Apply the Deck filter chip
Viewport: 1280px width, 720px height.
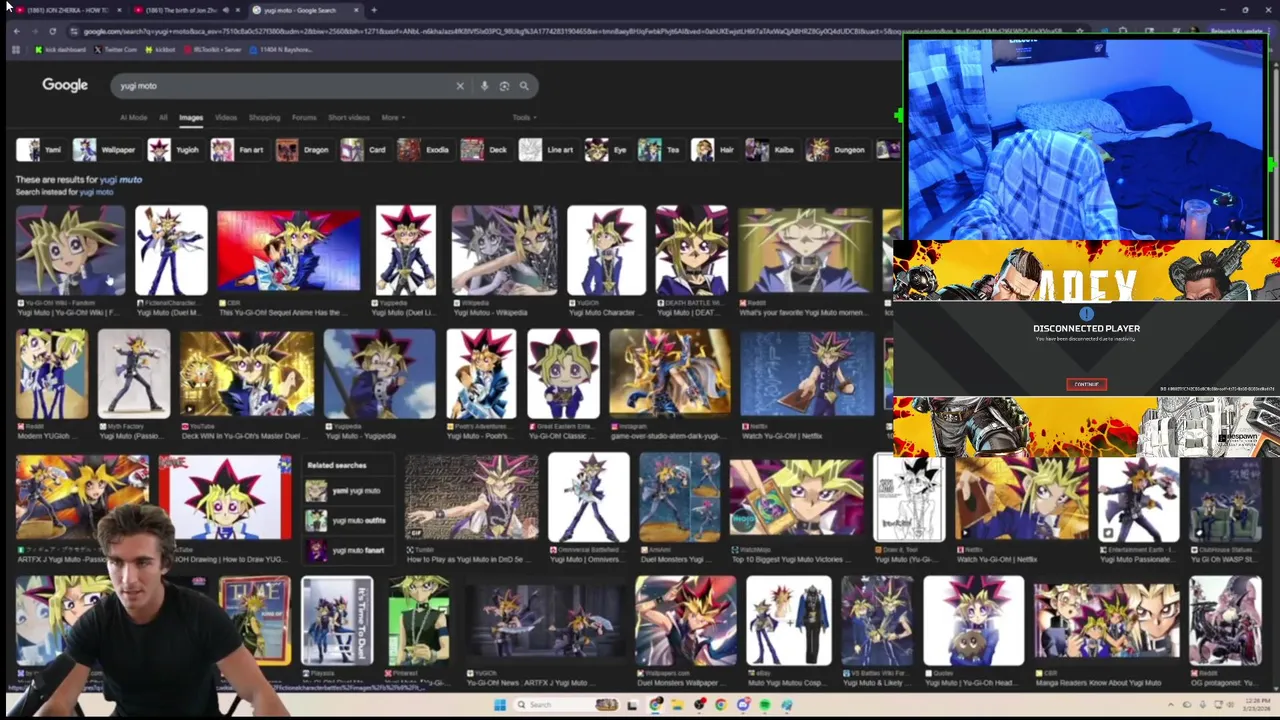pos(485,150)
